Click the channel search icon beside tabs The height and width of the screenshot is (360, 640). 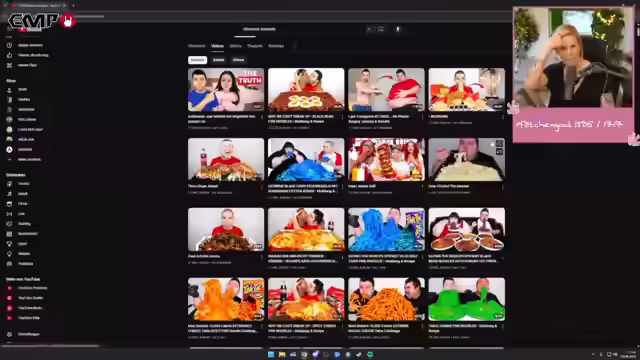295,46
